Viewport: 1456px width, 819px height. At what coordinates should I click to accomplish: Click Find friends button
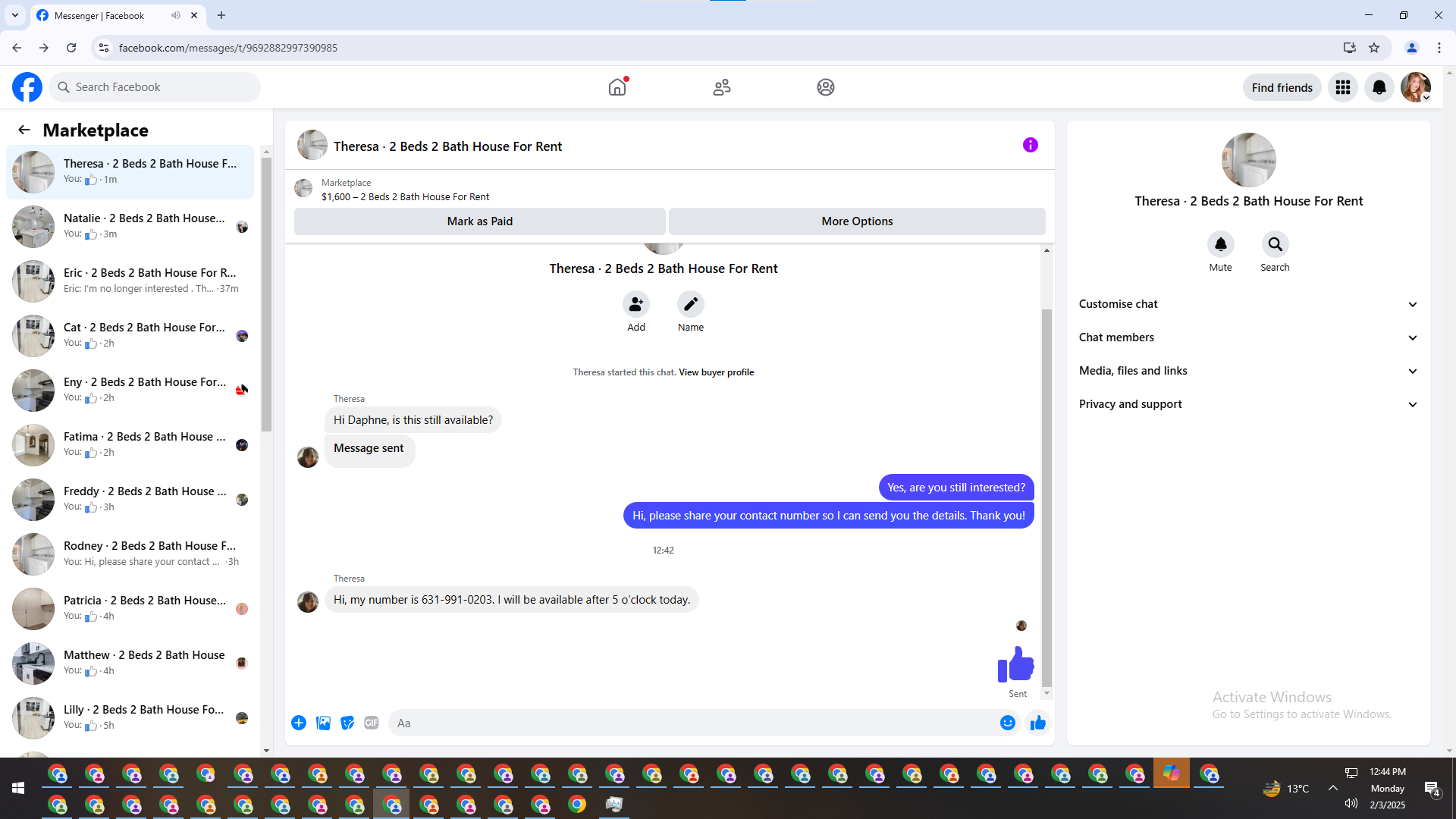[x=1282, y=87]
